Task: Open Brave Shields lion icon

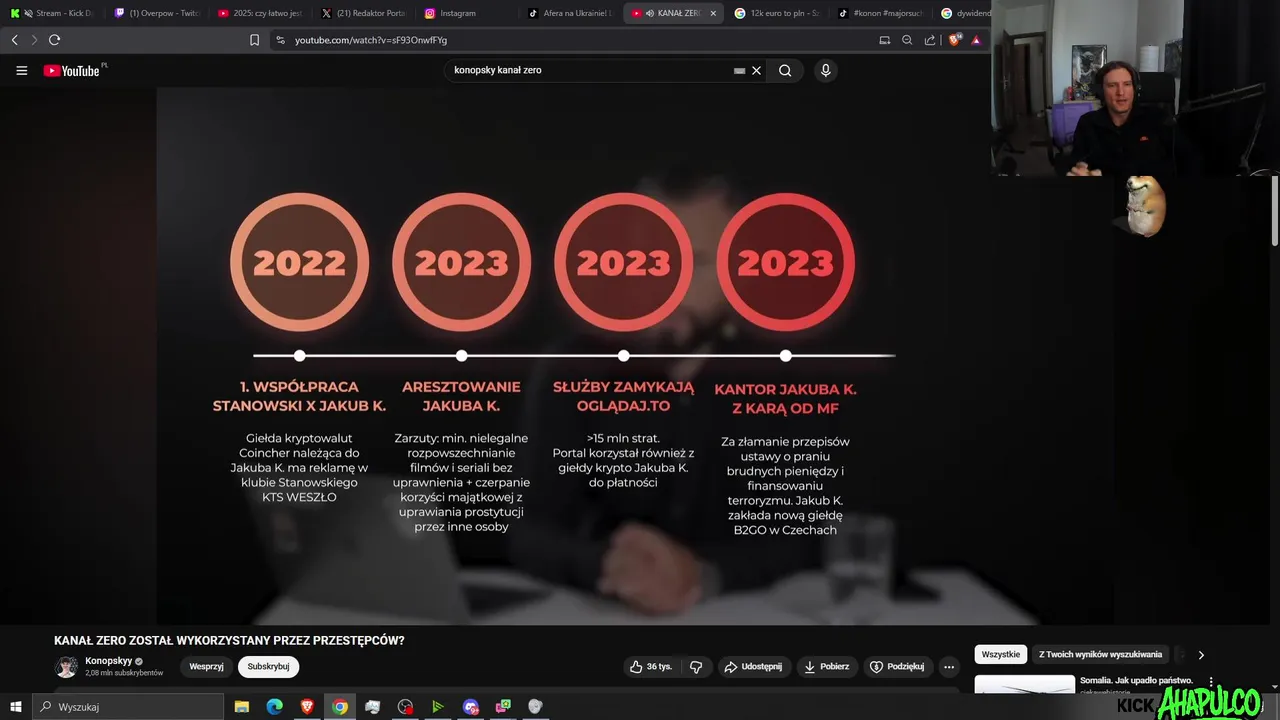Action: click(954, 40)
